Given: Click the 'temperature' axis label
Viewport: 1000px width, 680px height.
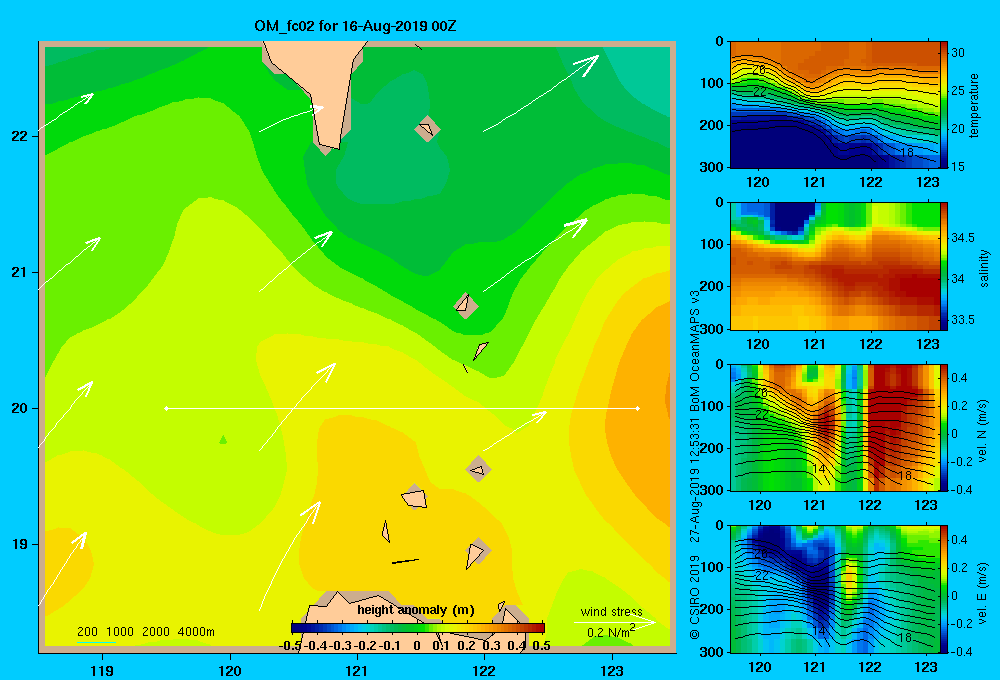Looking at the screenshot, I should point(973,105).
